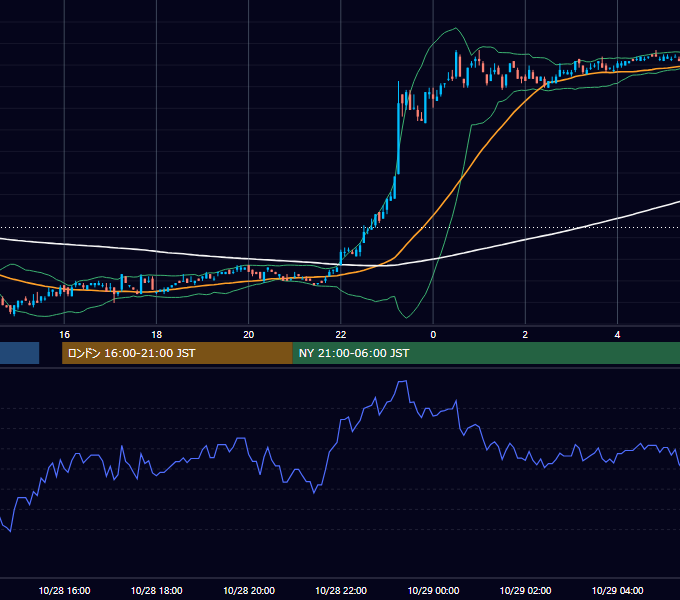This screenshot has width=680, height=600.
Task: Click the 10/29 00:00 date label
Action: (x=433, y=590)
